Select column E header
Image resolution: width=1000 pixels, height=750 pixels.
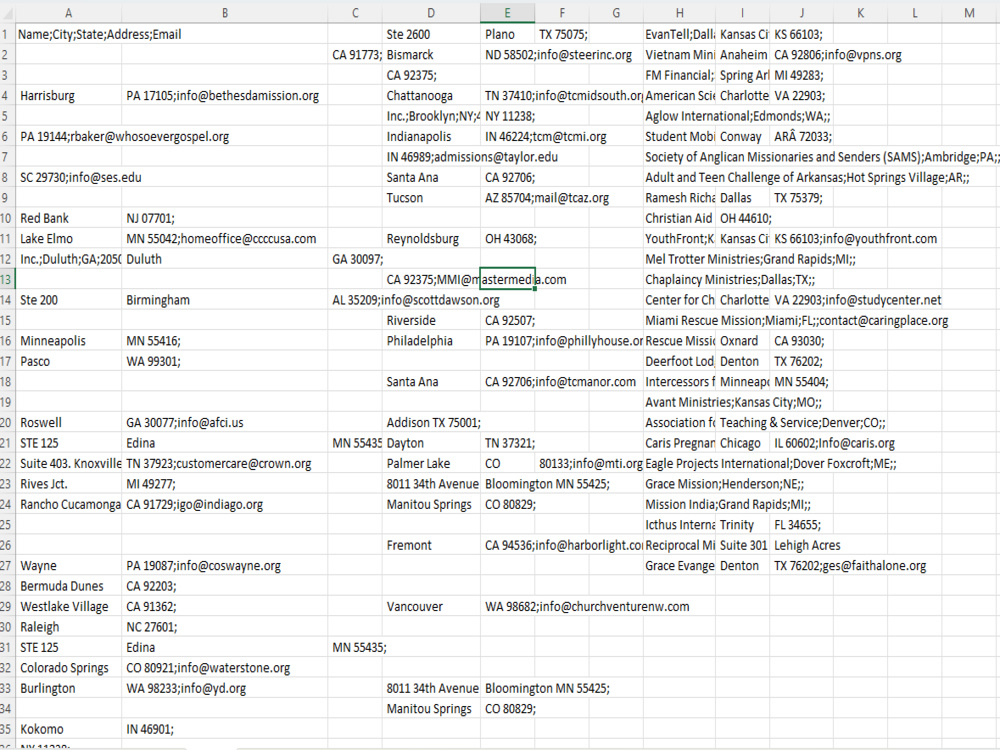pyautogui.click(x=508, y=13)
